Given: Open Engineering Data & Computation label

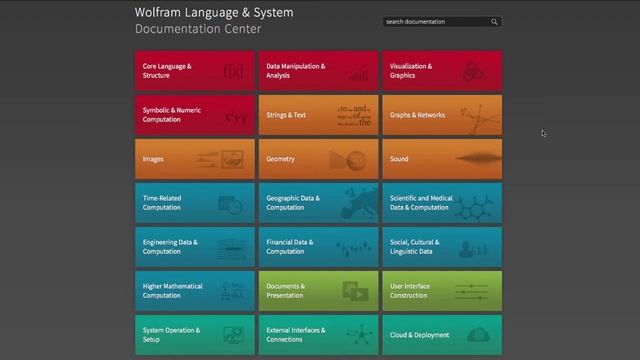Looking at the screenshot, I should 170,247.
